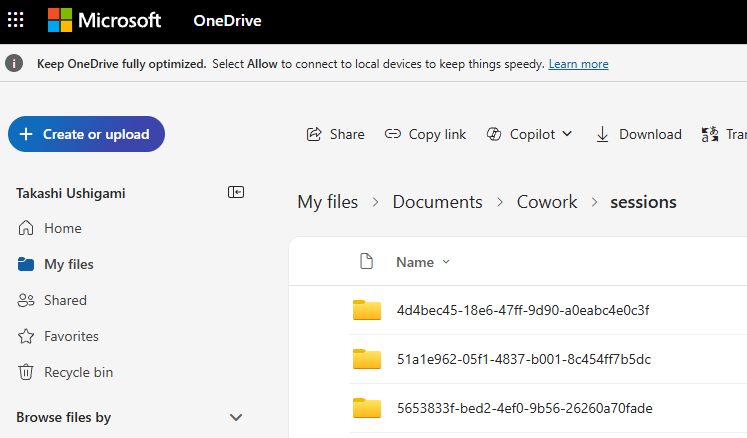
Task: Open the Recycle bin
Action: (78, 372)
